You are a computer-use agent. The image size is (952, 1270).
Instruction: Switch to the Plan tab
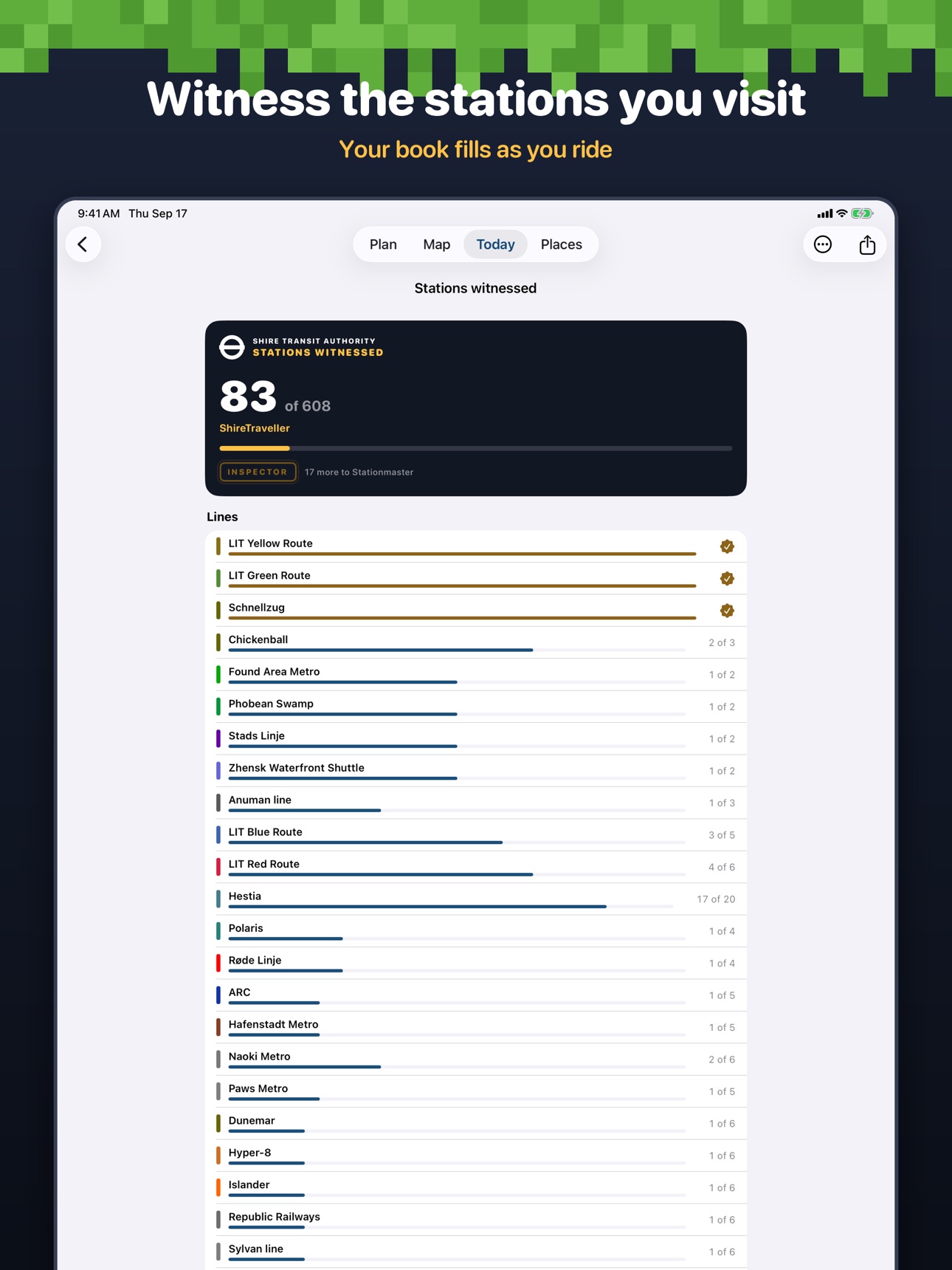click(383, 244)
